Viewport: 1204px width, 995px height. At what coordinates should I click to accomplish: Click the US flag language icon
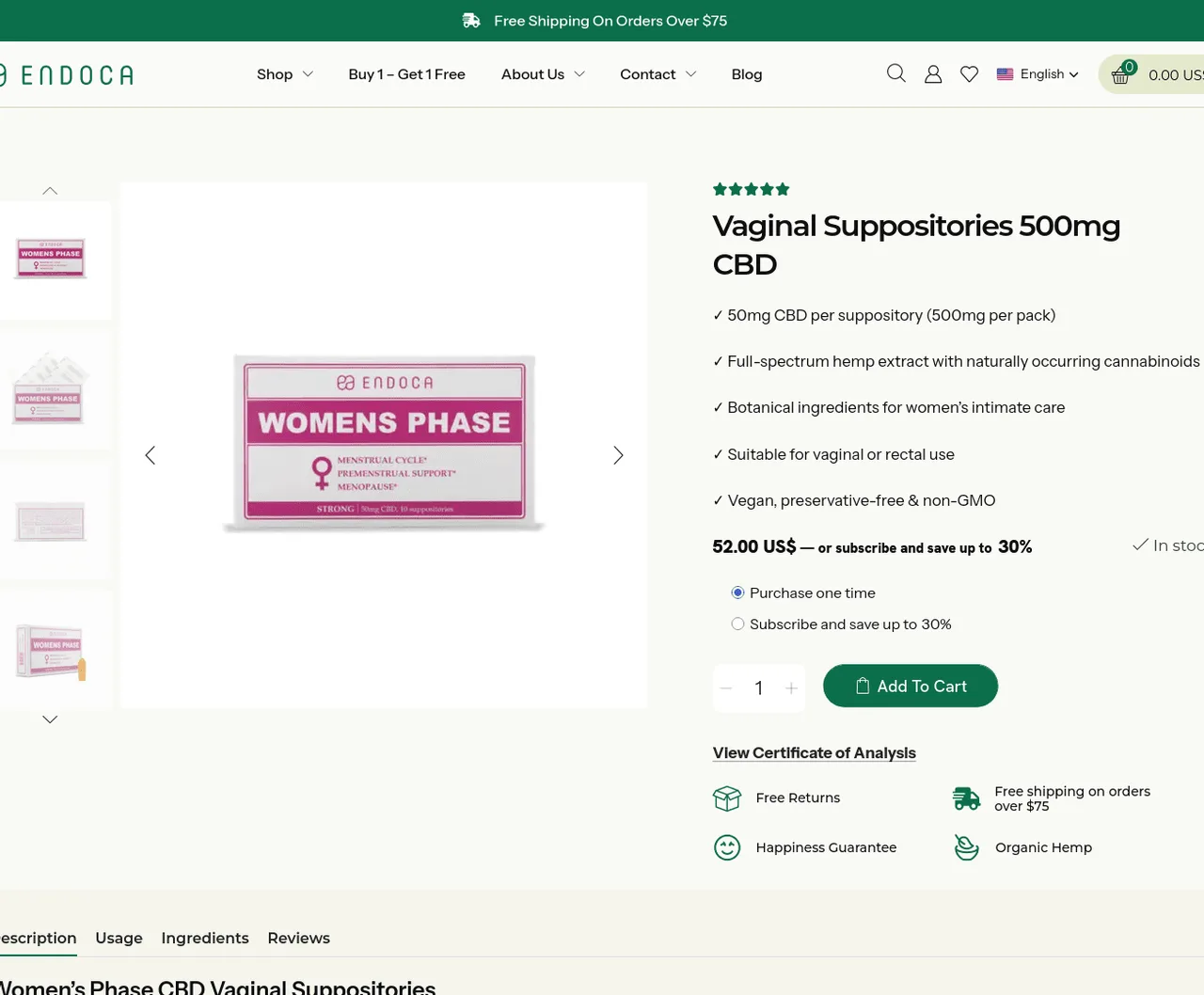(x=1006, y=74)
